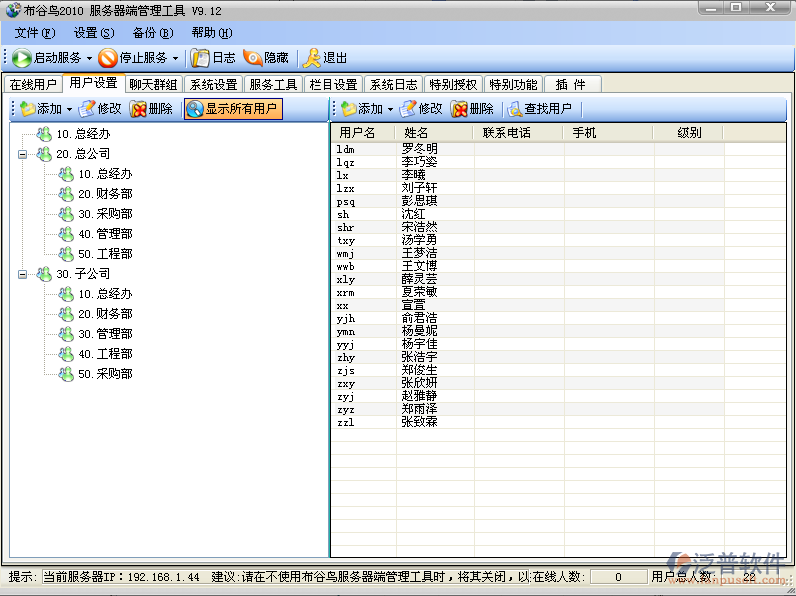This screenshot has width=796, height=596.
Task: Open the 帮助(H) menu
Action: click(212, 33)
